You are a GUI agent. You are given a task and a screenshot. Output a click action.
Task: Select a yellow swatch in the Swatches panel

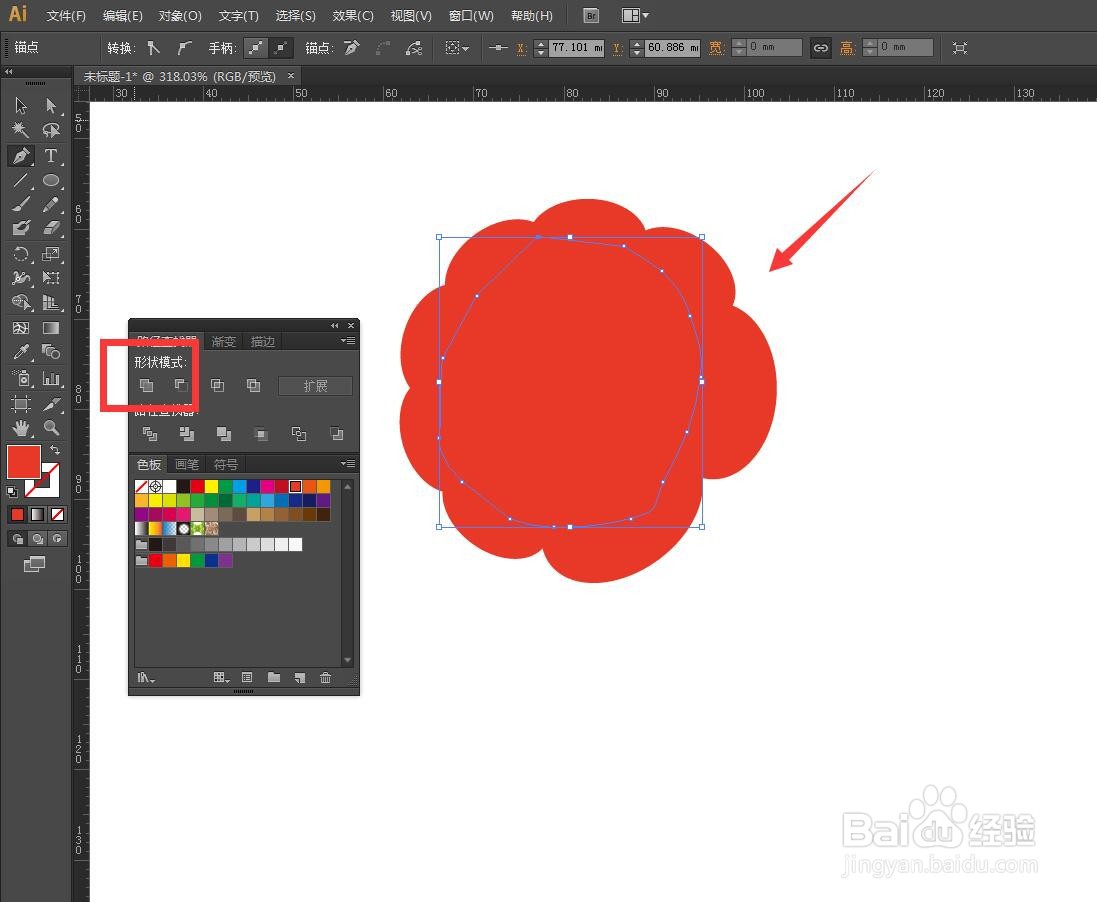pos(211,487)
